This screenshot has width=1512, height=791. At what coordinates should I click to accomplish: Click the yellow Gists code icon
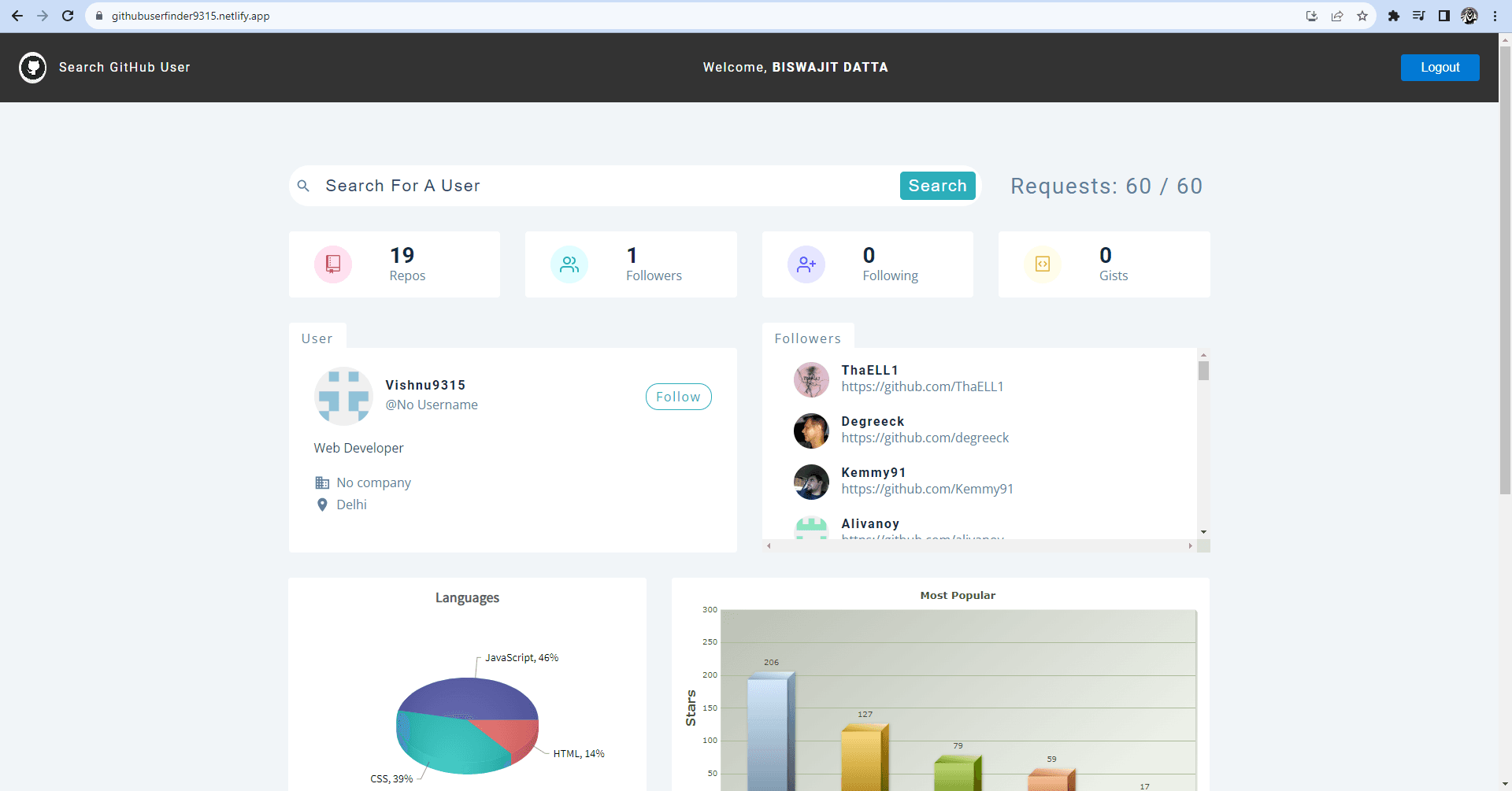coord(1042,264)
